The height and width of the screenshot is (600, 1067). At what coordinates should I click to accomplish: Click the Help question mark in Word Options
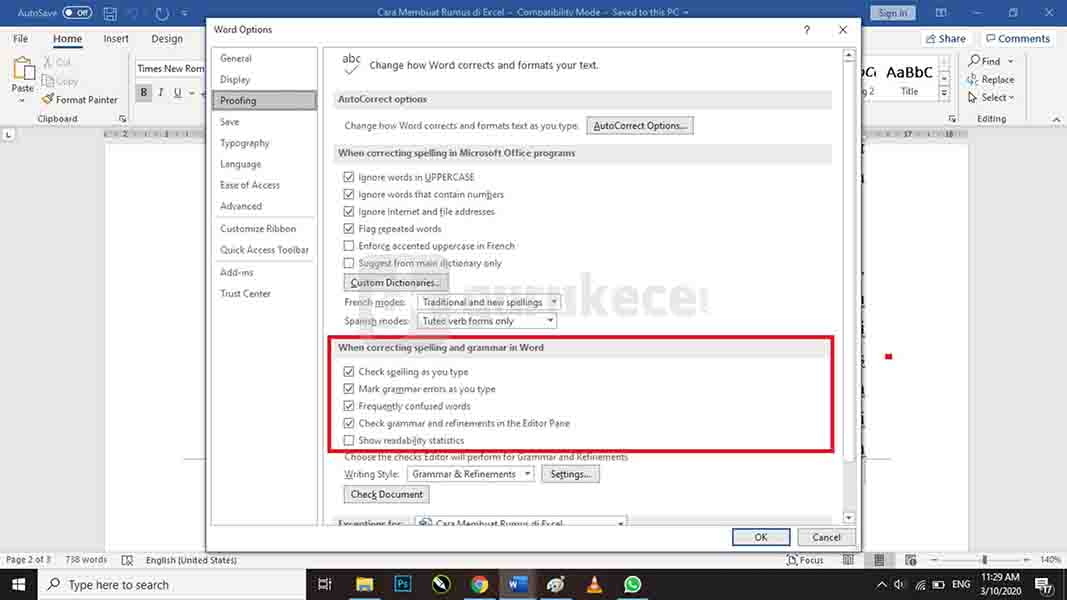[806, 30]
